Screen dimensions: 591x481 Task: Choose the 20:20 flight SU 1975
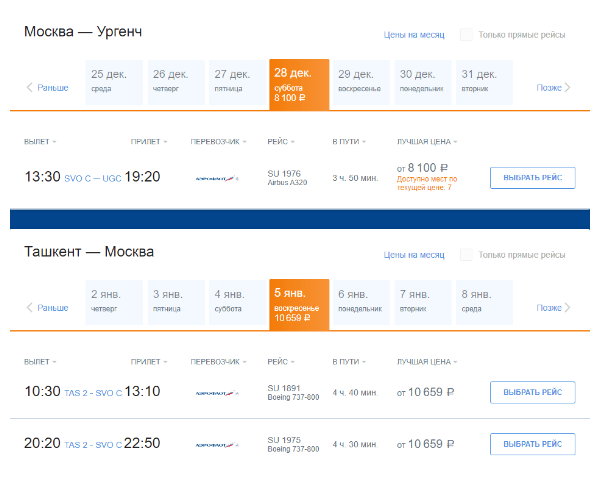click(x=533, y=444)
